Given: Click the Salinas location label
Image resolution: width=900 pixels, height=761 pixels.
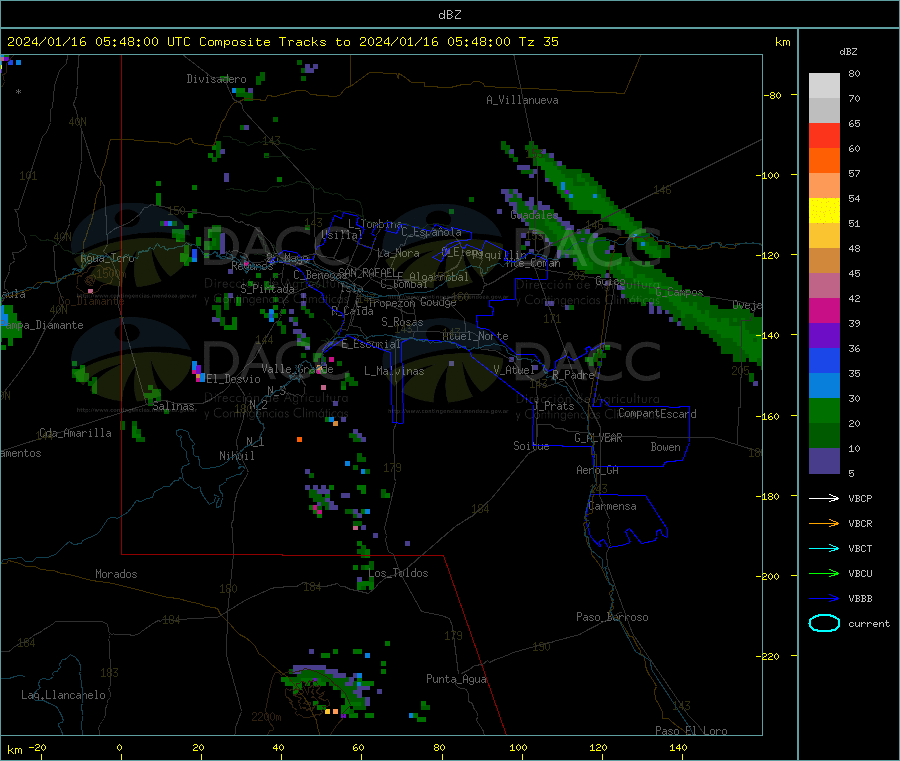Looking at the screenshot, I should (173, 406).
